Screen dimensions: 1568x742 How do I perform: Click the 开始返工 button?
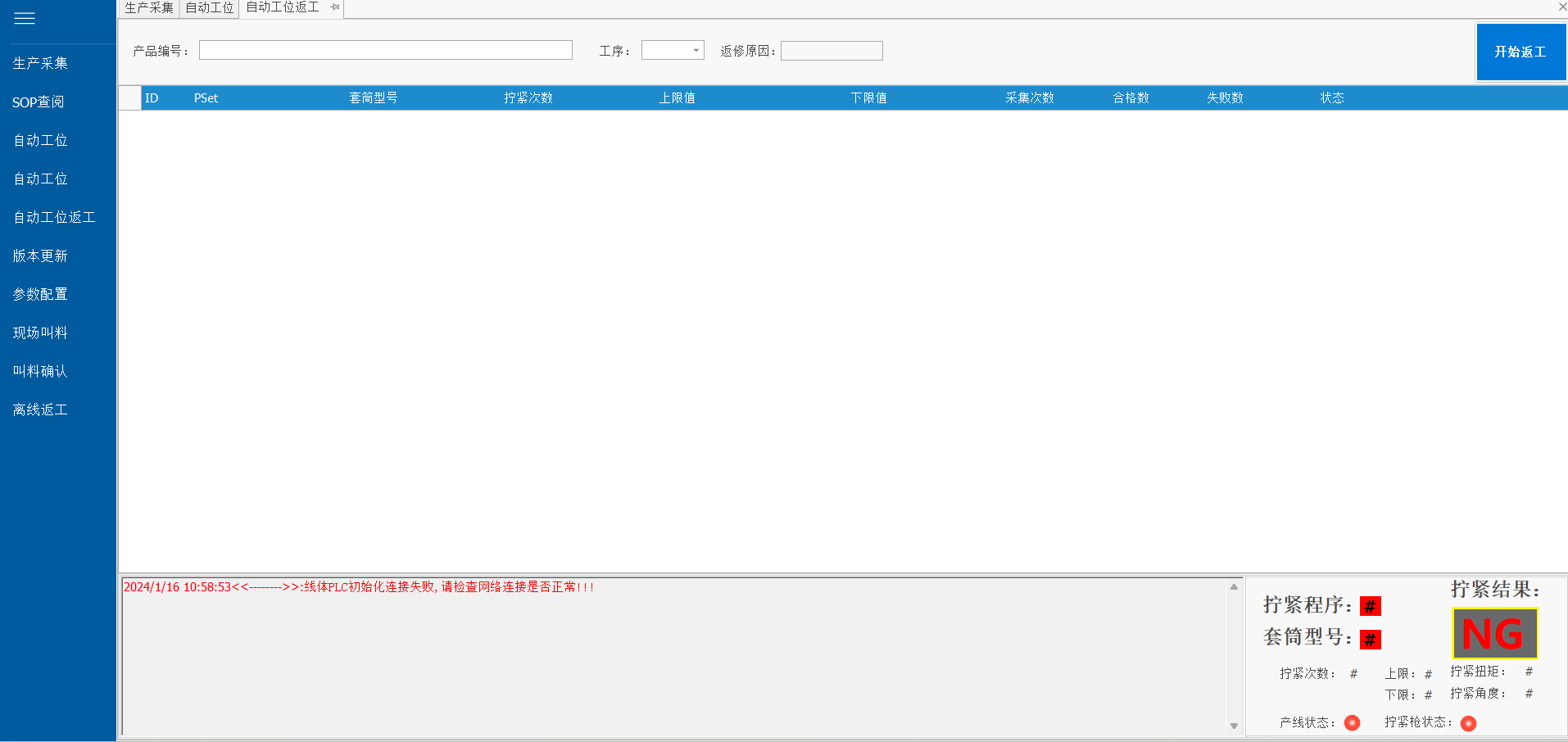tap(1520, 52)
